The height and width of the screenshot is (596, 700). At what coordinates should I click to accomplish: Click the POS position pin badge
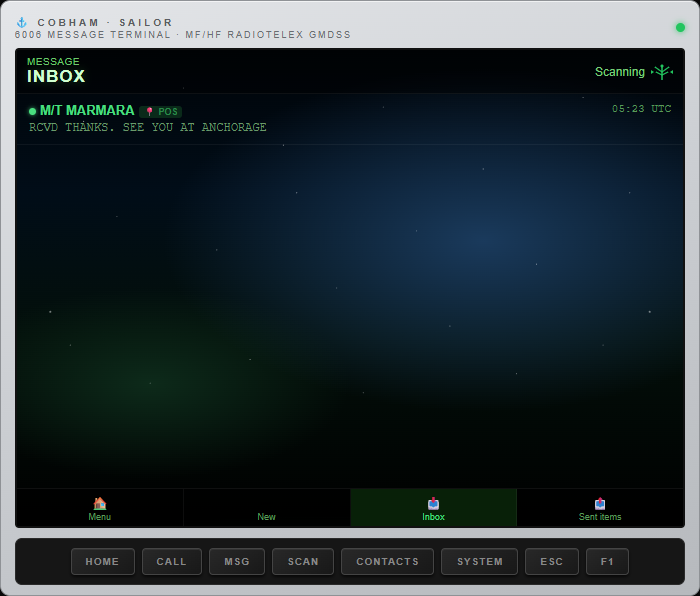point(161,111)
